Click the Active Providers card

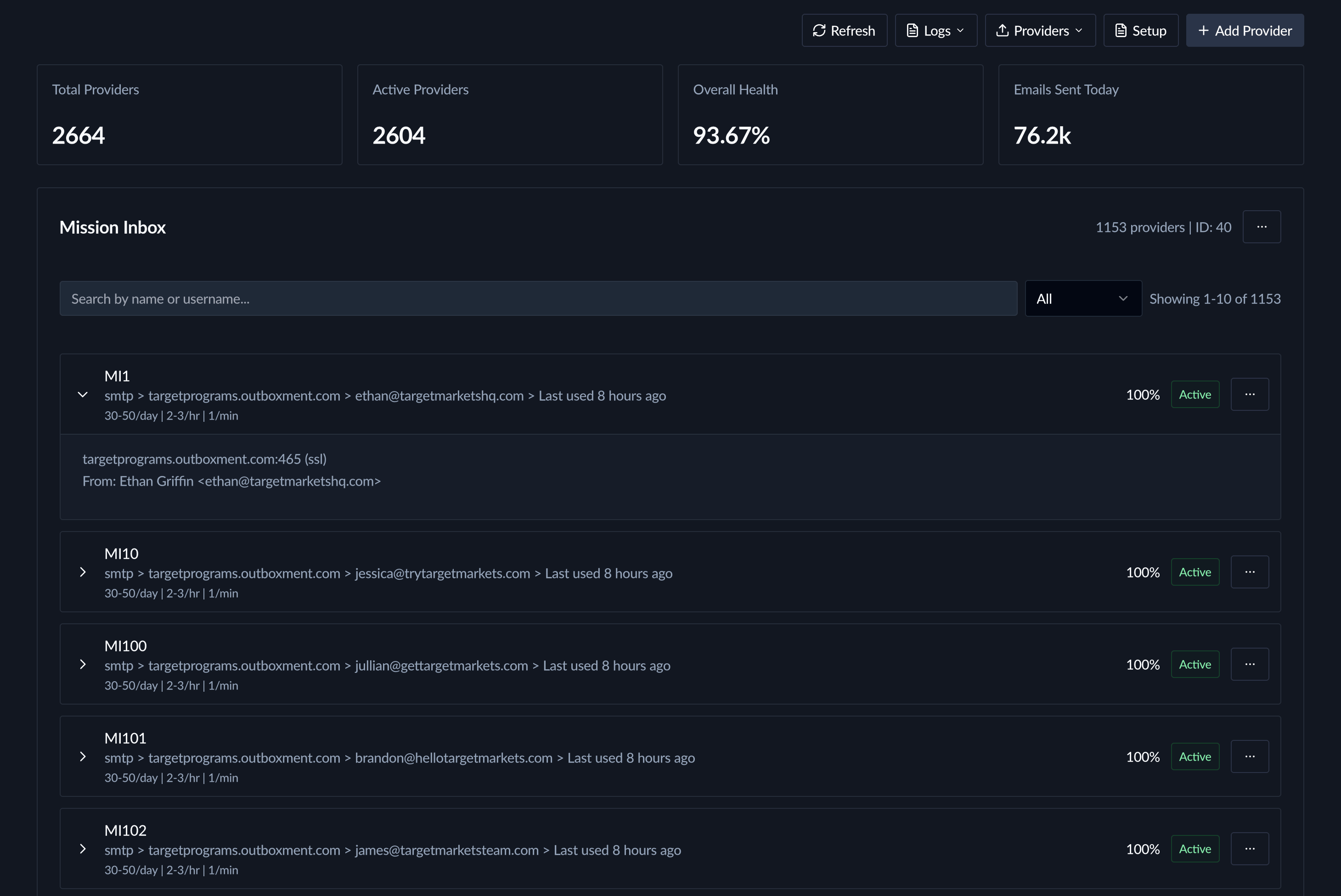[x=510, y=115]
